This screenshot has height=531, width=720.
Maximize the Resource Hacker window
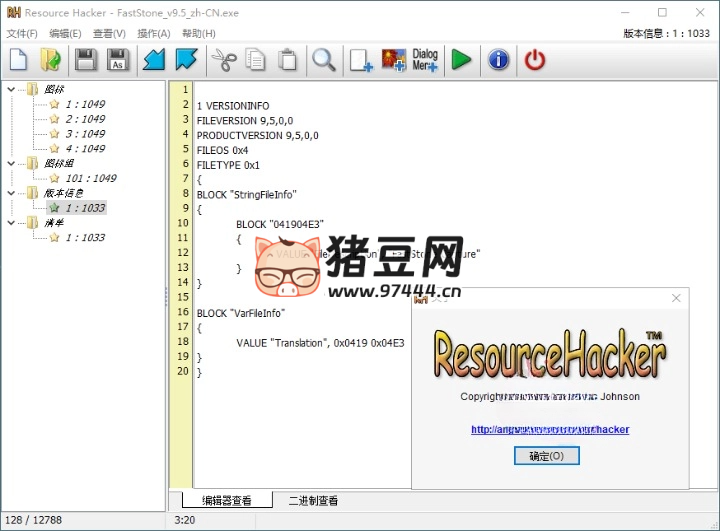pos(662,13)
